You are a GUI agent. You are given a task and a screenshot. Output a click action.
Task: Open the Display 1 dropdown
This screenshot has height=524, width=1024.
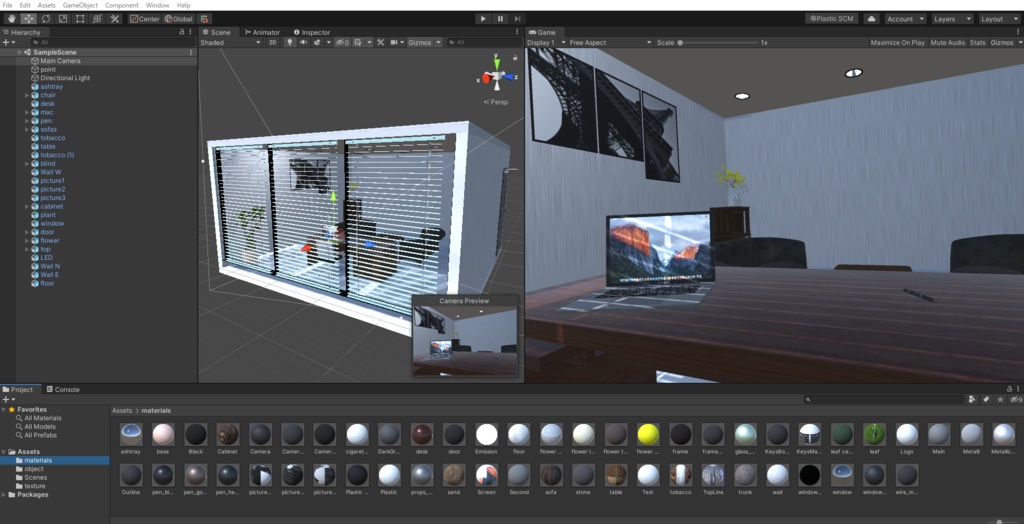click(x=546, y=42)
